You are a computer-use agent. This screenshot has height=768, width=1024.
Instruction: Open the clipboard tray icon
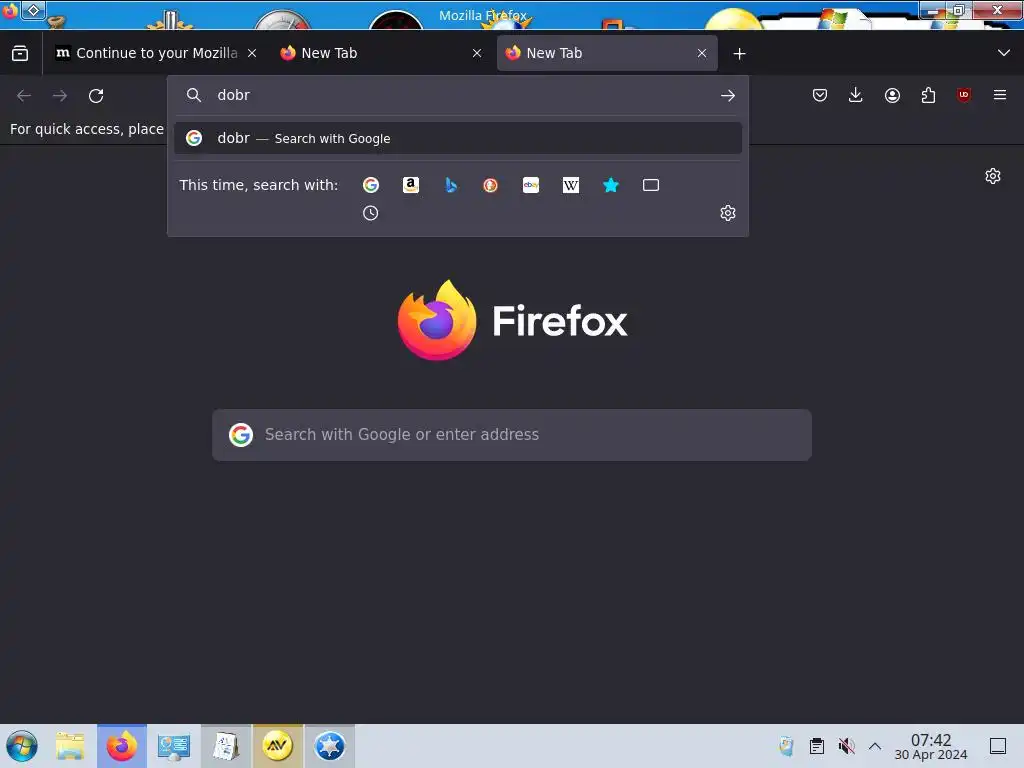pyautogui.click(x=816, y=746)
